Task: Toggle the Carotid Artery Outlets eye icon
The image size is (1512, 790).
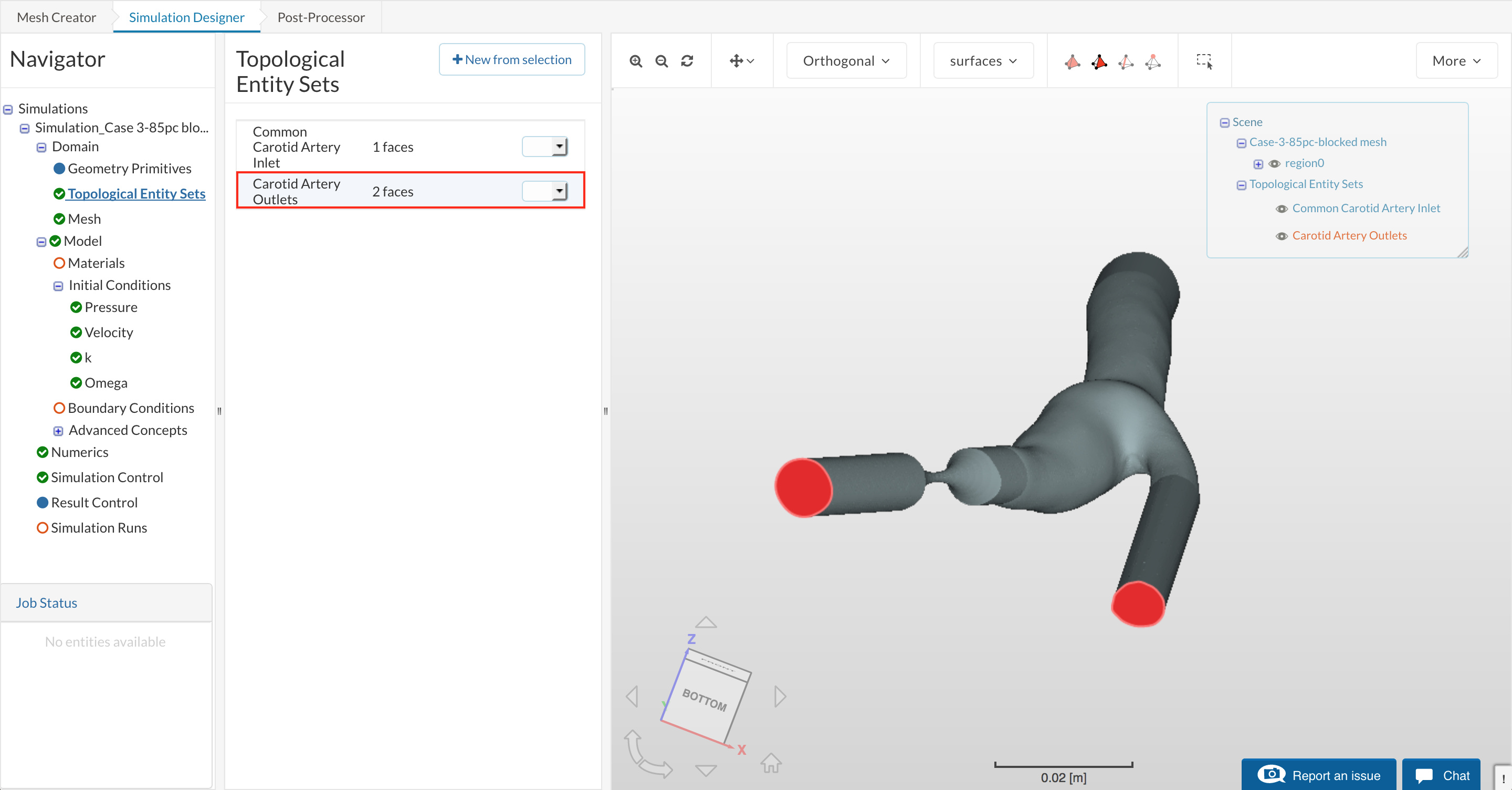Action: click(x=1282, y=236)
